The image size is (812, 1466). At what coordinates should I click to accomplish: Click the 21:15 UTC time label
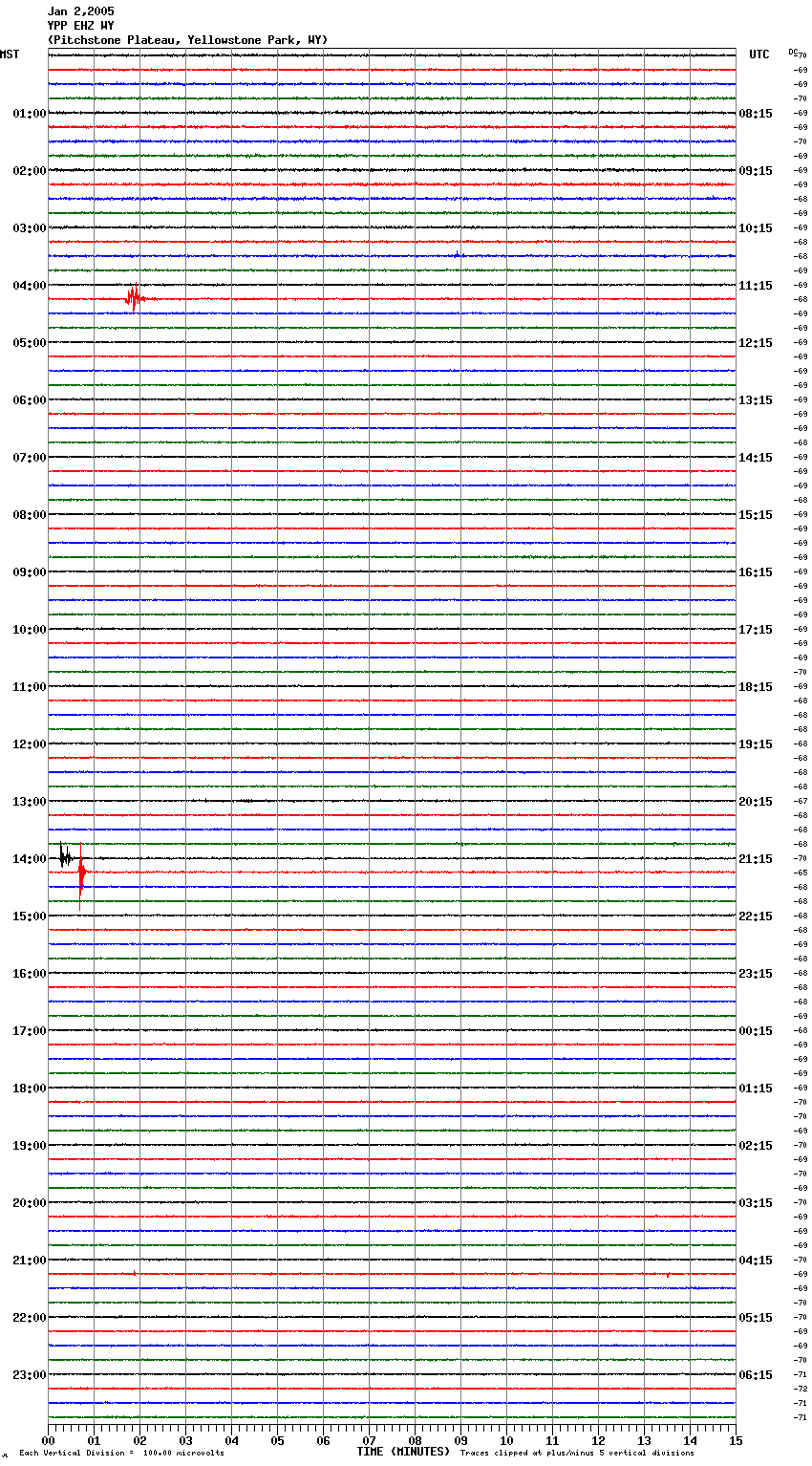click(x=756, y=859)
